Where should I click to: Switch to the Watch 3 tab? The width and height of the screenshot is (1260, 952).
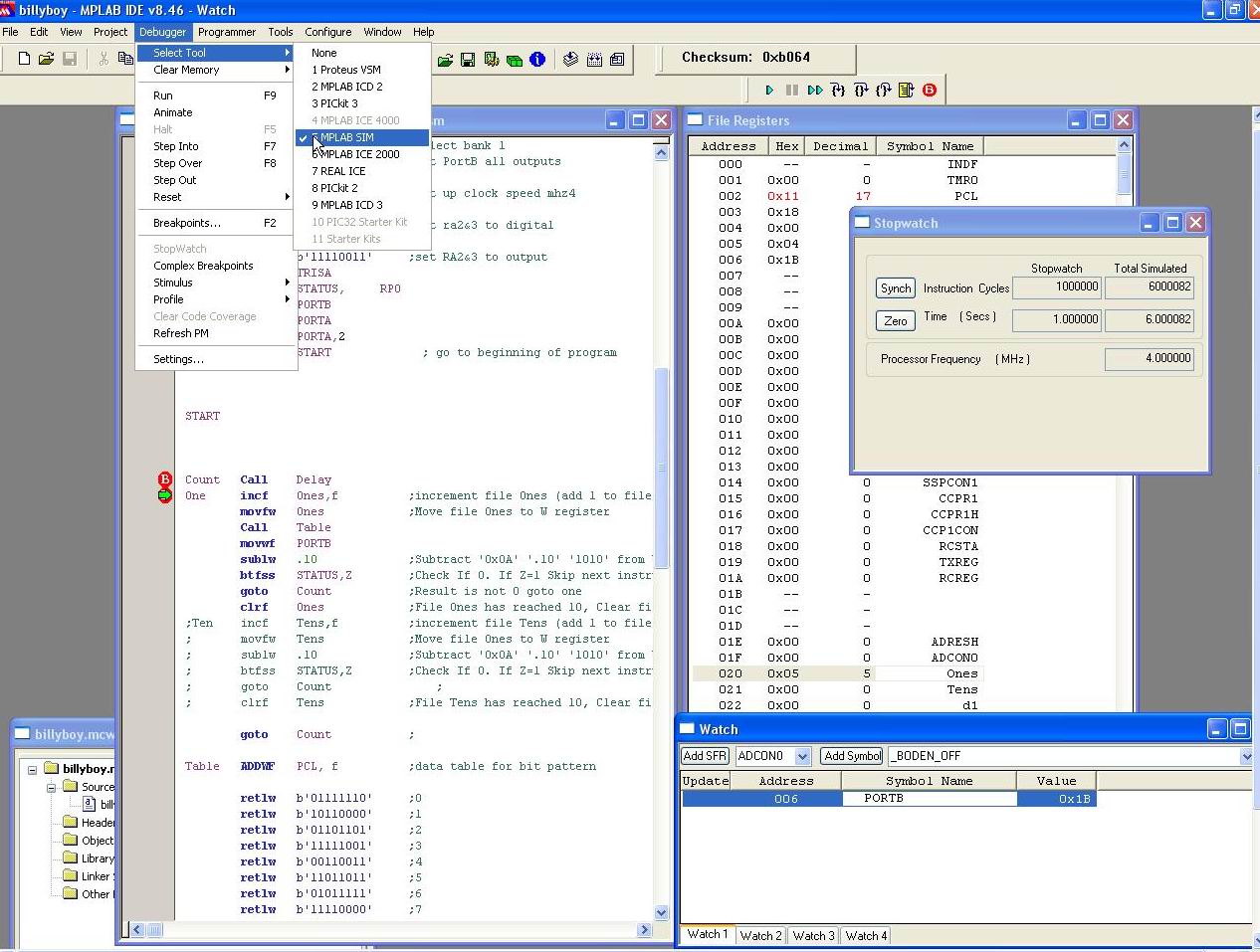click(x=814, y=936)
